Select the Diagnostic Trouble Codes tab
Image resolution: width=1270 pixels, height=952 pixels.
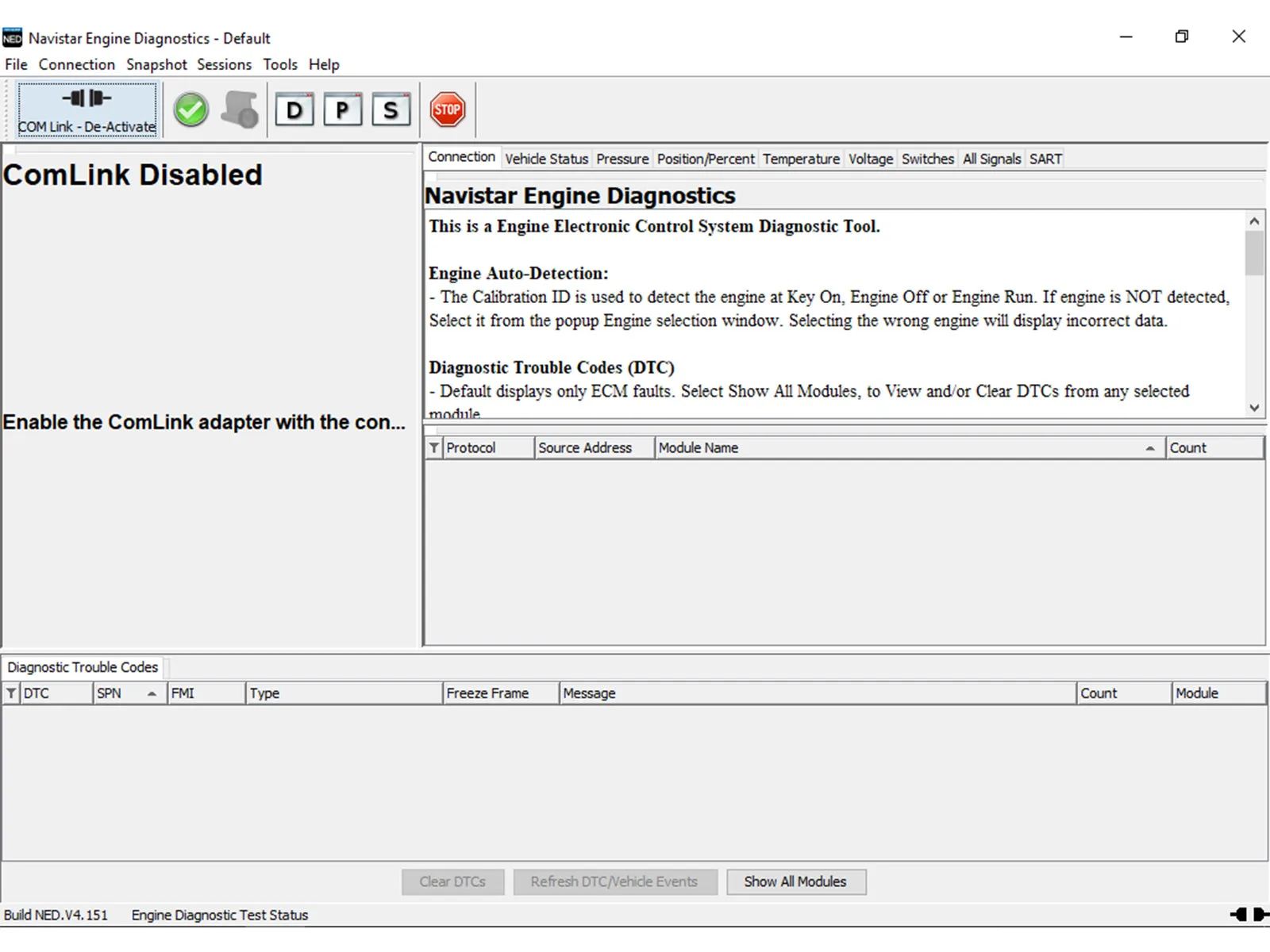point(83,667)
